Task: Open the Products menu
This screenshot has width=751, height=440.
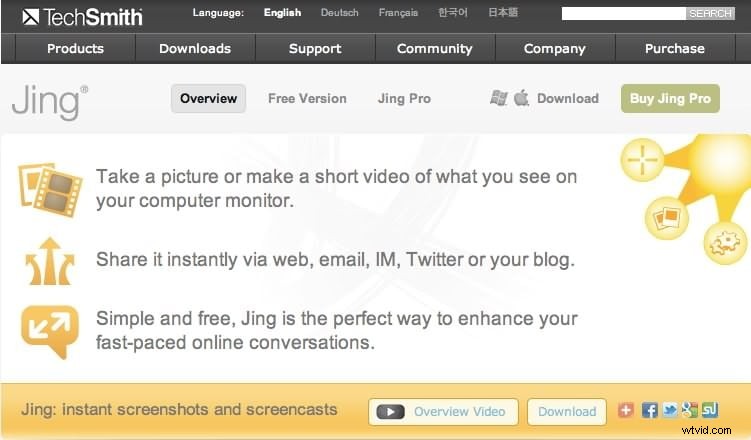Action: pos(75,48)
